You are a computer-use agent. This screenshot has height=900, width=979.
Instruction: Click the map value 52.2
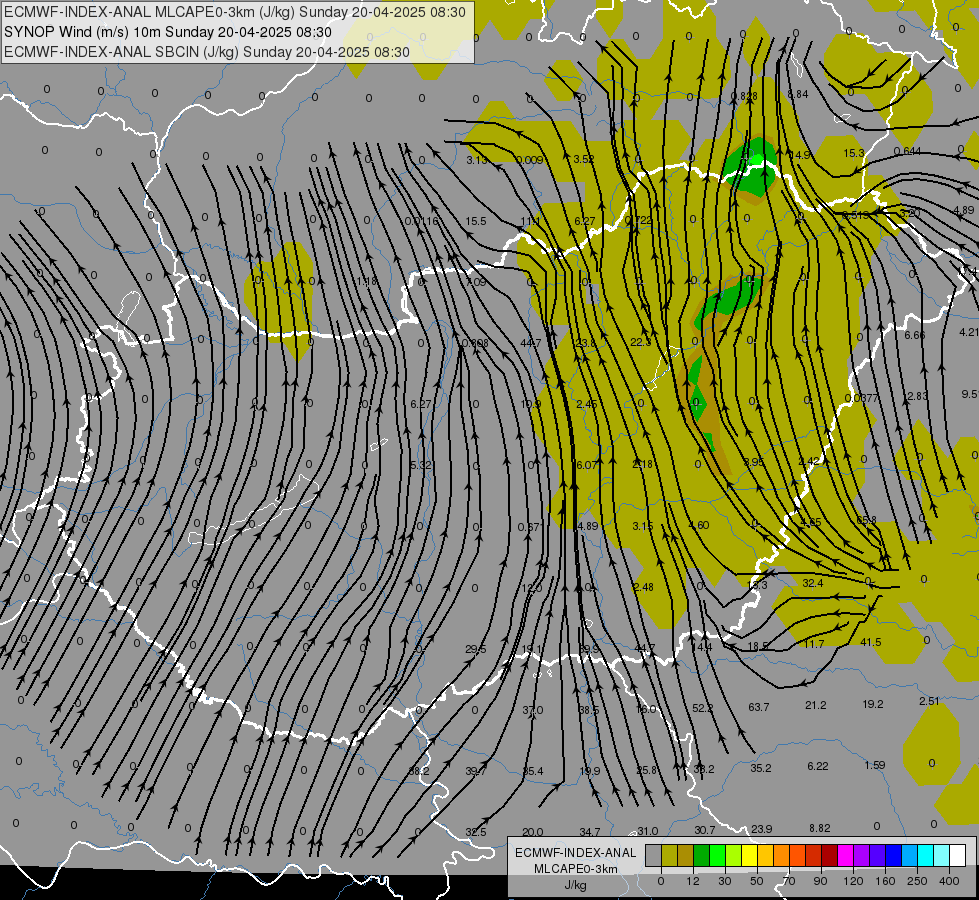(702, 708)
